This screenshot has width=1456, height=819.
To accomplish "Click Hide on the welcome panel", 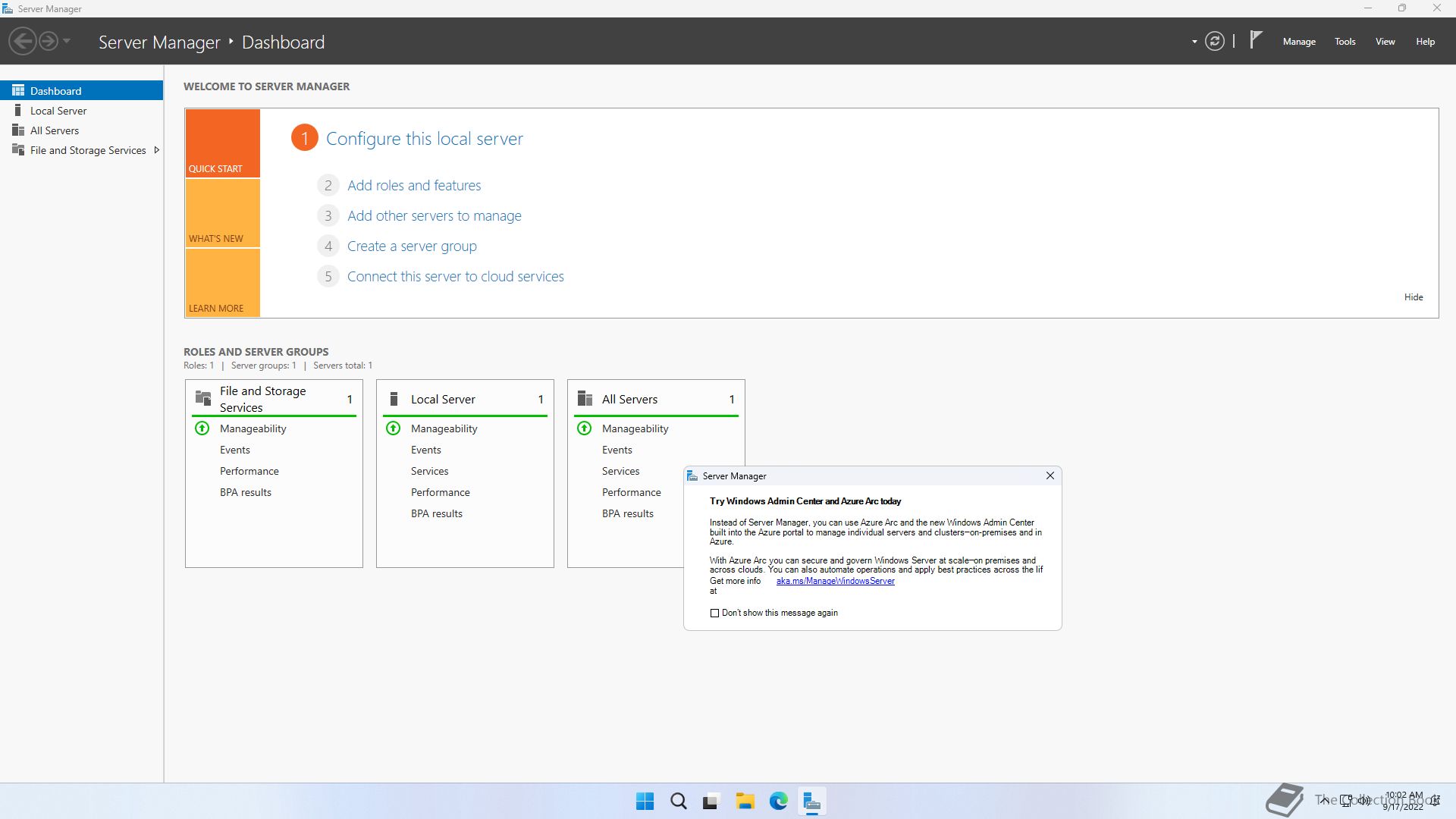I will pos(1414,297).
